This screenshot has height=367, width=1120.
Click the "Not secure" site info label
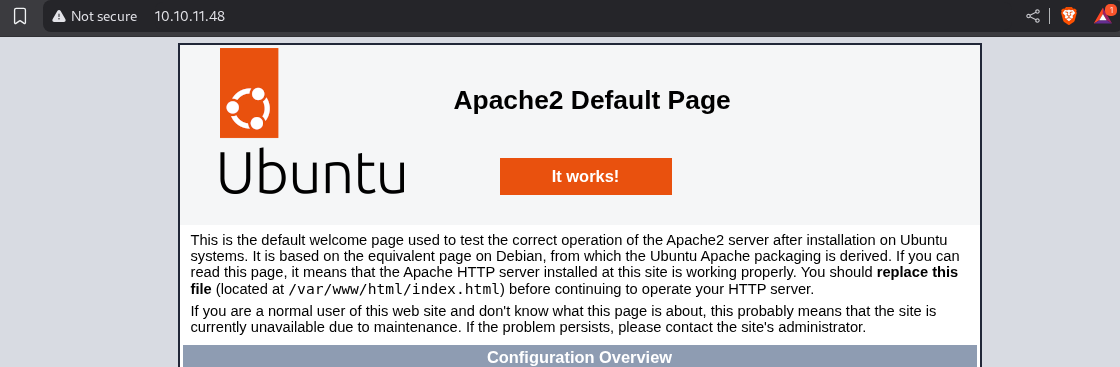(x=104, y=16)
